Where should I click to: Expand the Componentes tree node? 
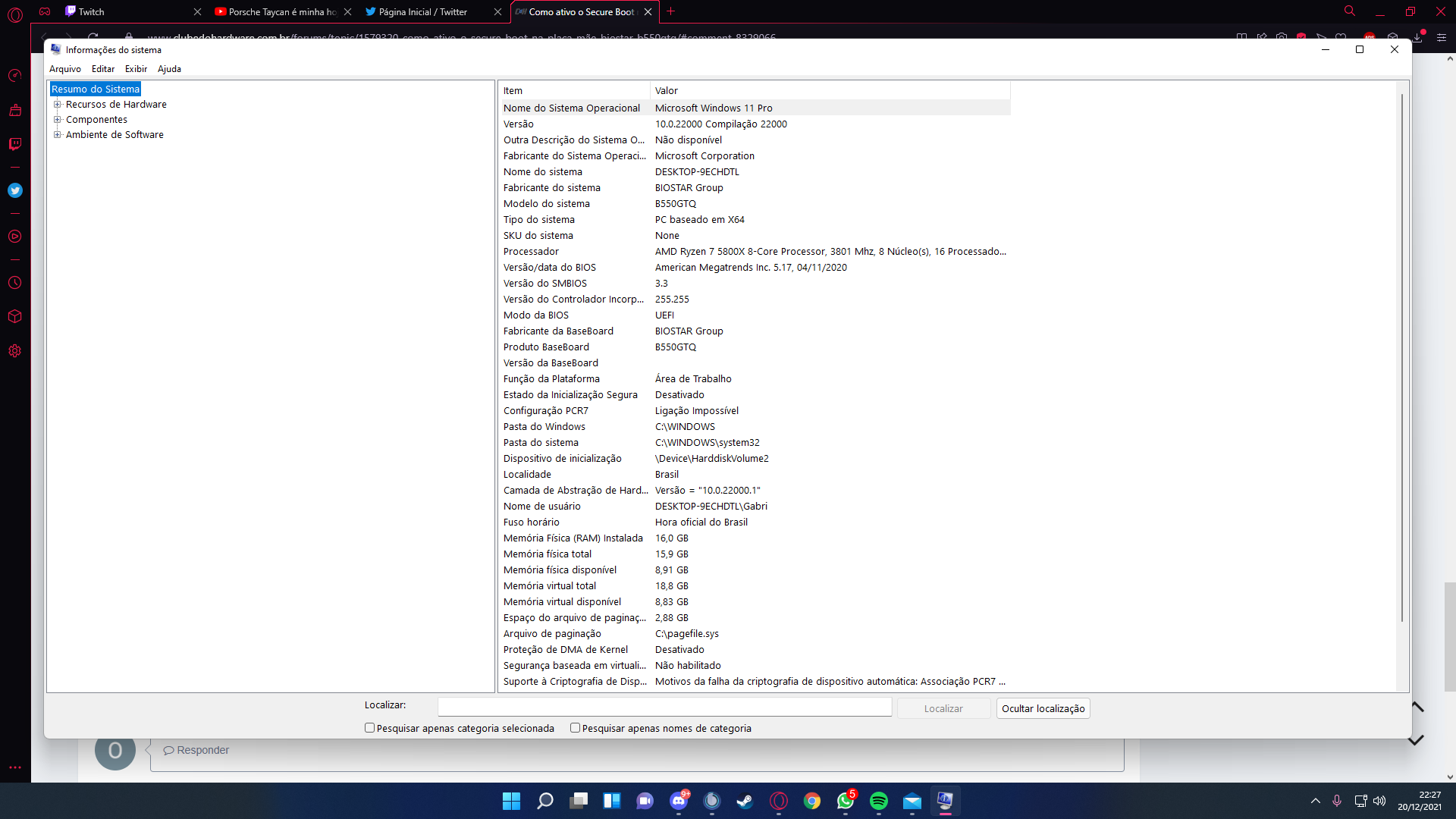pos(57,120)
